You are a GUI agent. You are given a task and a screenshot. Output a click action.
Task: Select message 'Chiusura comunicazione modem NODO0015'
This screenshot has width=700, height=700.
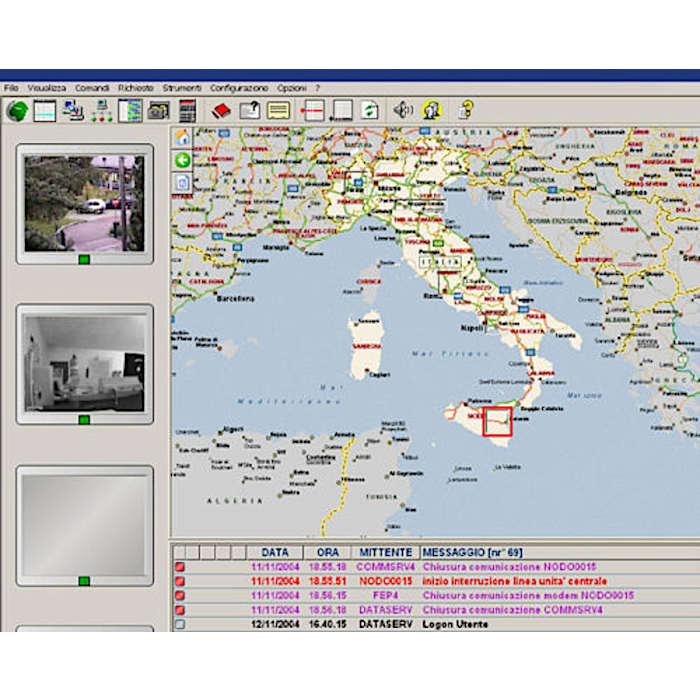pos(528,596)
